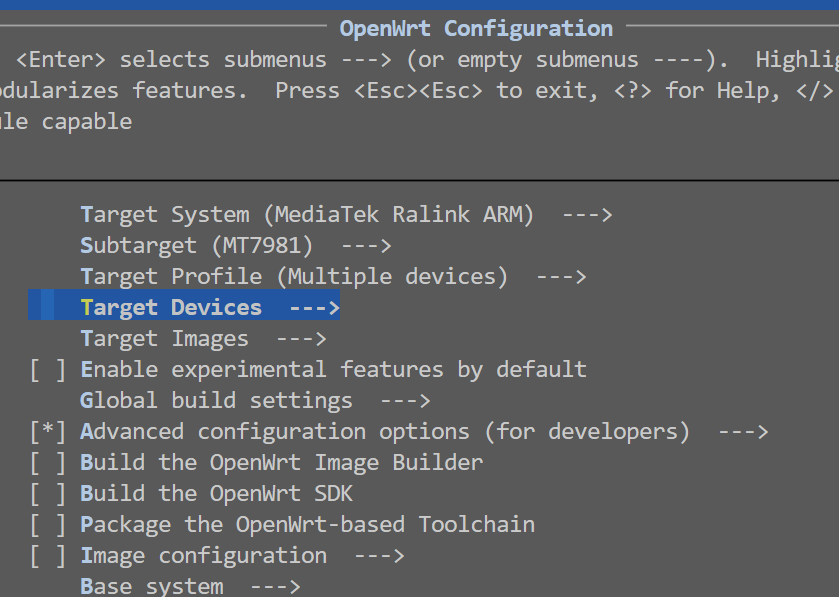Enable Build the OpenWrt SDK checkbox
The width and height of the screenshot is (839, 597).
48,494
